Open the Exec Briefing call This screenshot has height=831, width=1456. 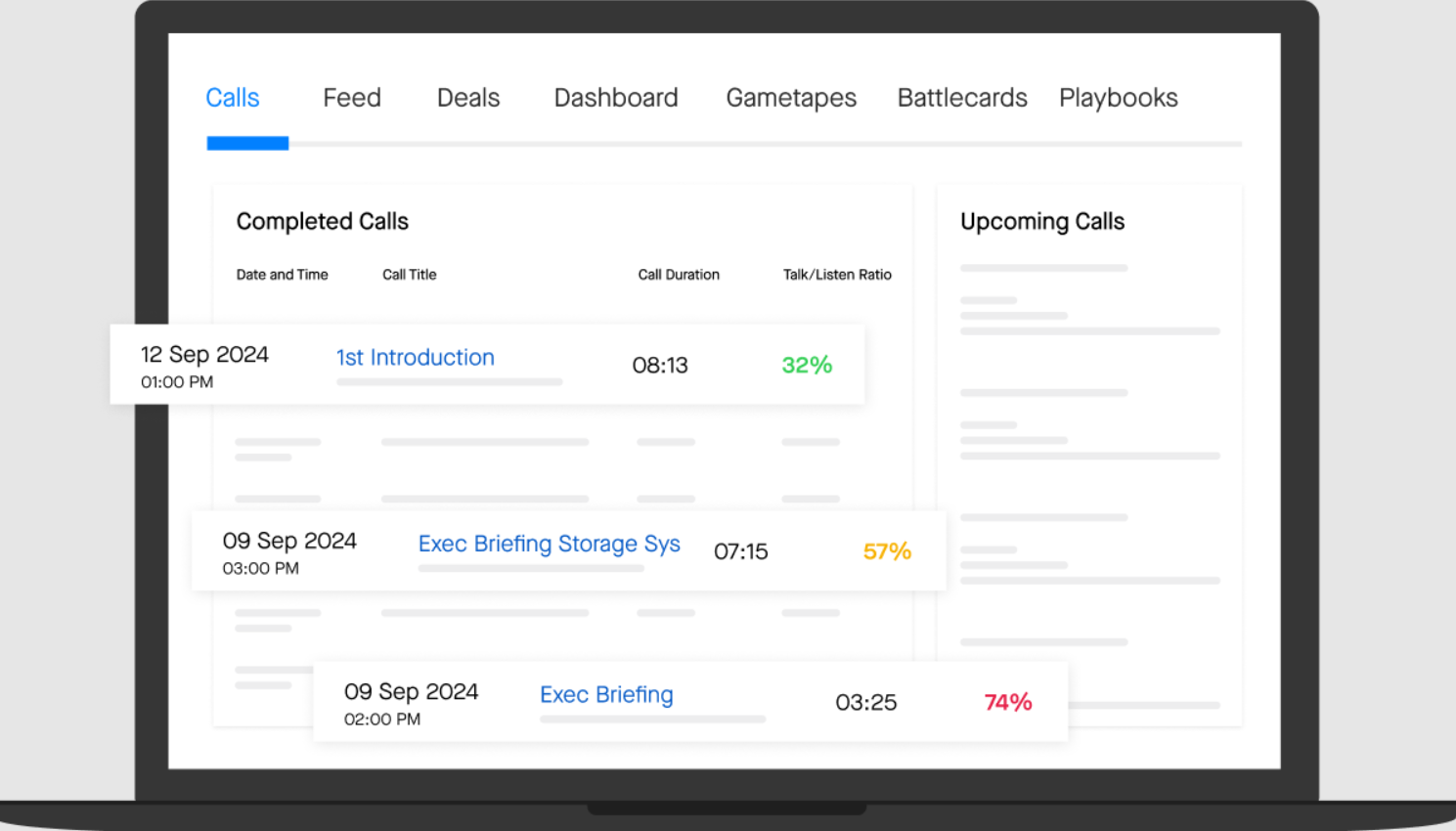click(x=606, y=695)
